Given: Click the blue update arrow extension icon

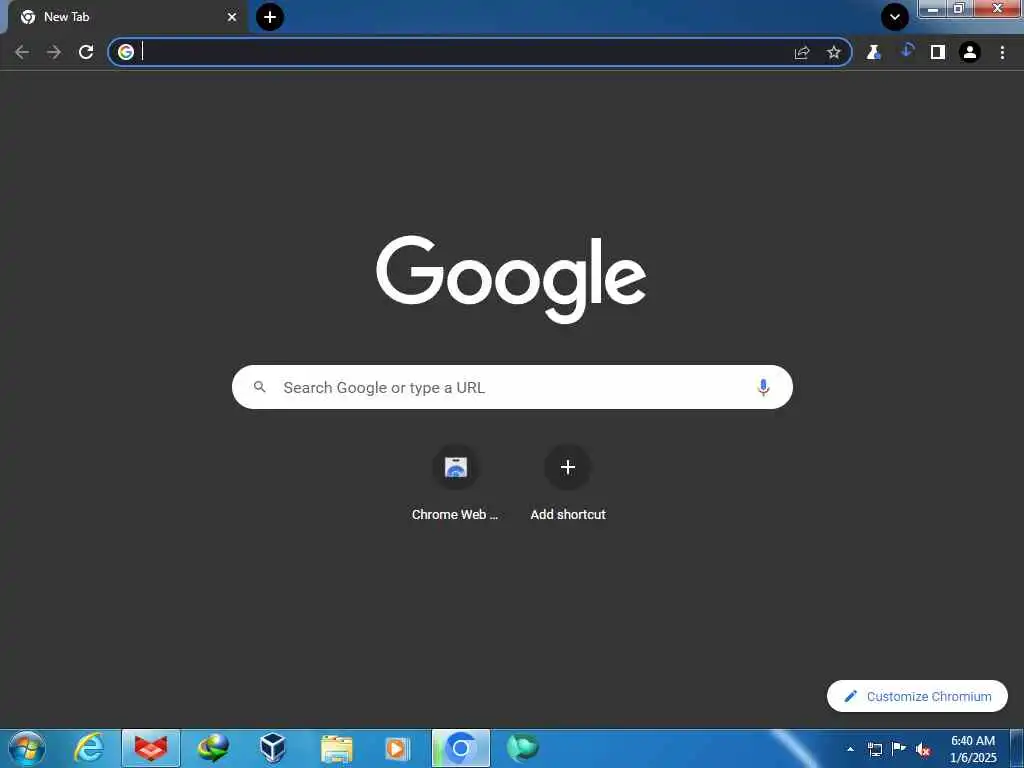Looking at the screenshot, I should point(906,50).
